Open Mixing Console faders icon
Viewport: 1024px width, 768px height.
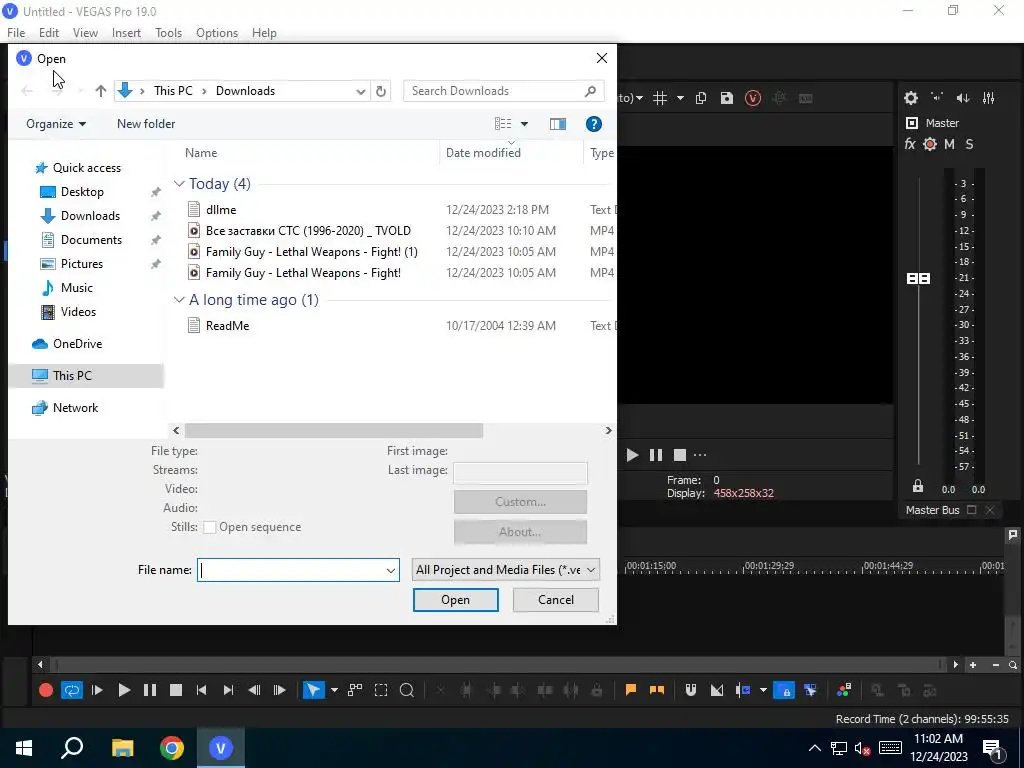(x=989, y=98)
